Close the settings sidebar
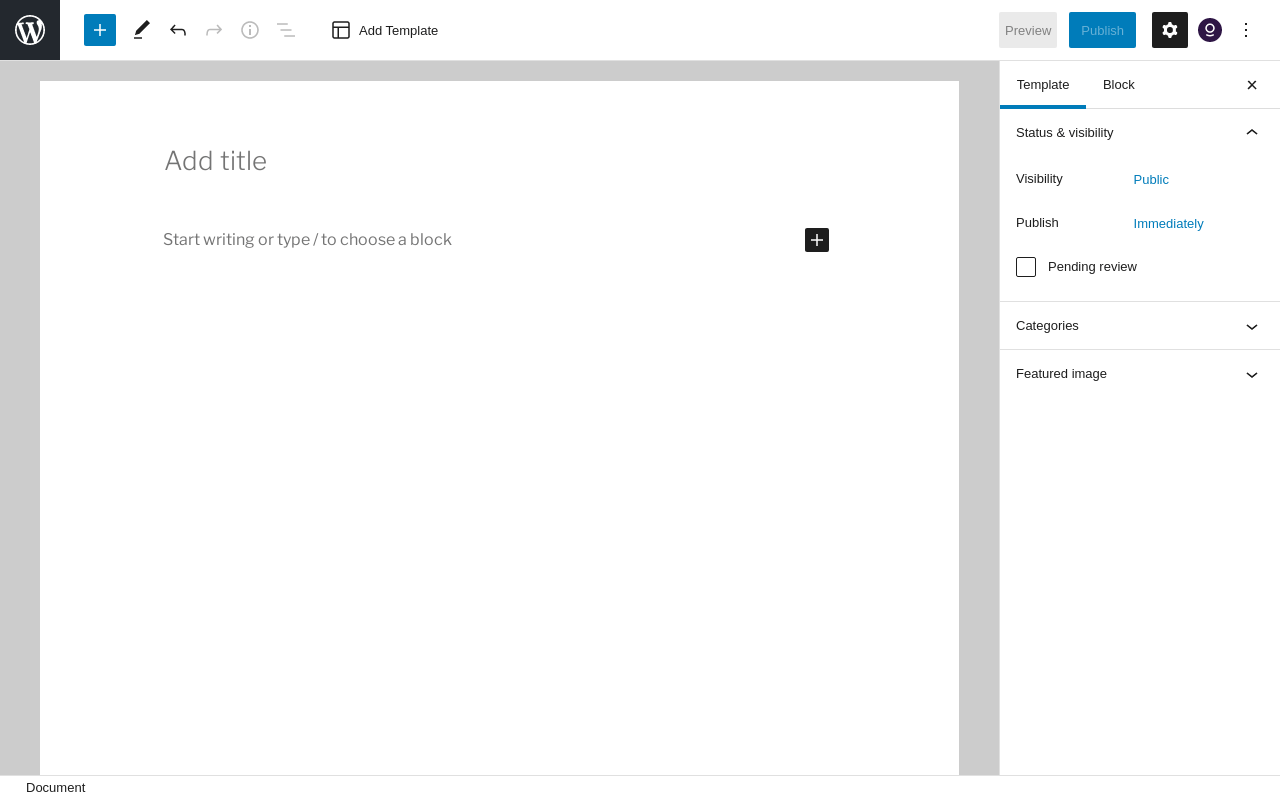The width and height of the screenshot is (1280, 800). coord(1252,85)
